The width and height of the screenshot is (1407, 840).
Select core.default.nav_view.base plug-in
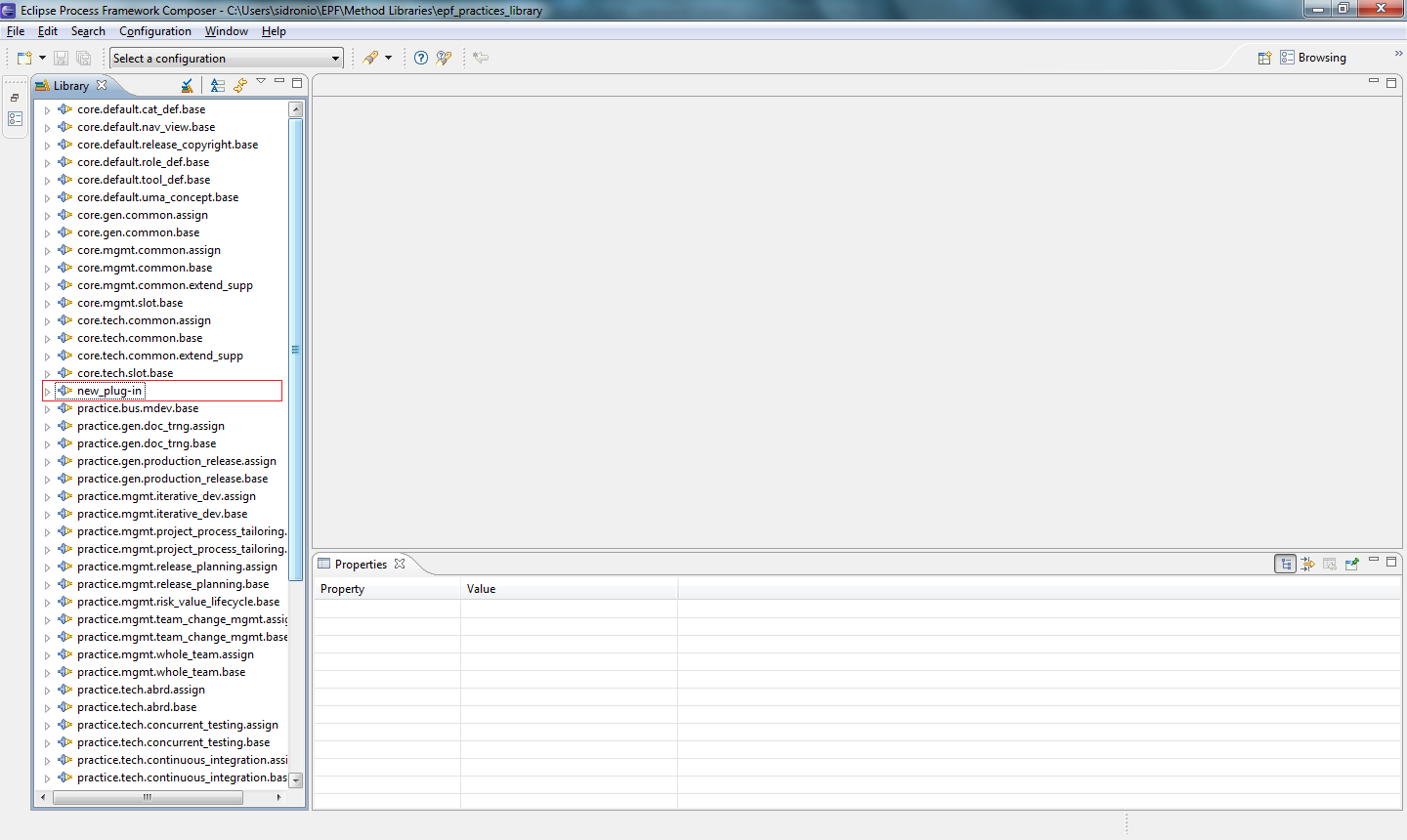tap(147, 127)
